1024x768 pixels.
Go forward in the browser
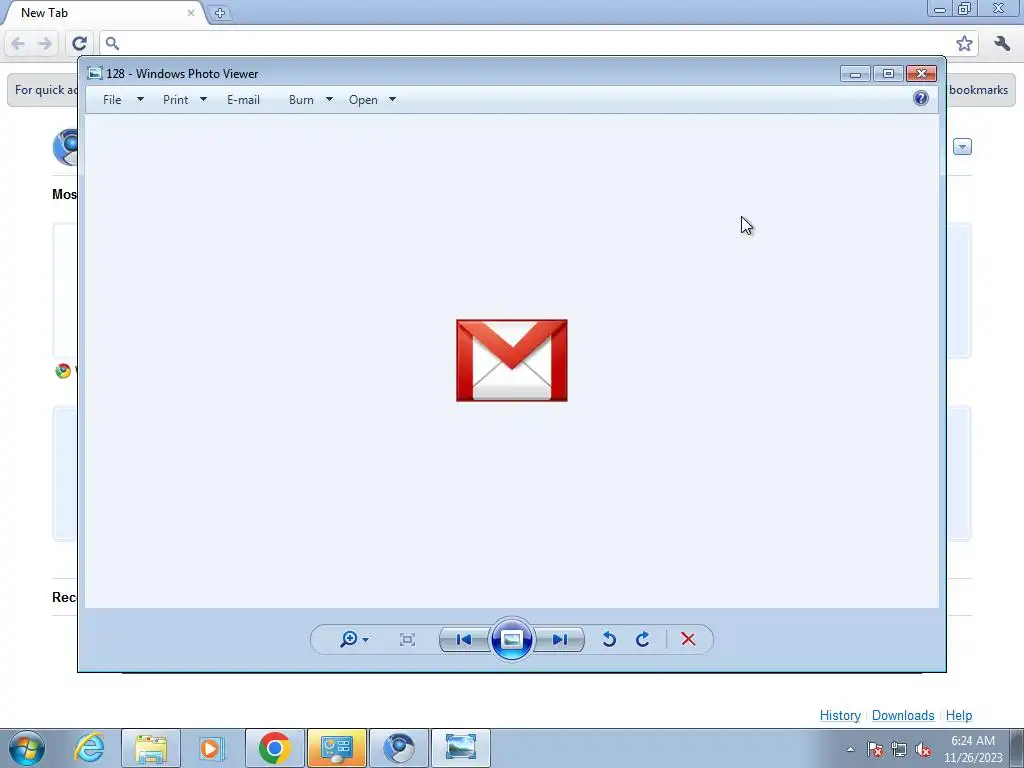[x=45, y=44]
